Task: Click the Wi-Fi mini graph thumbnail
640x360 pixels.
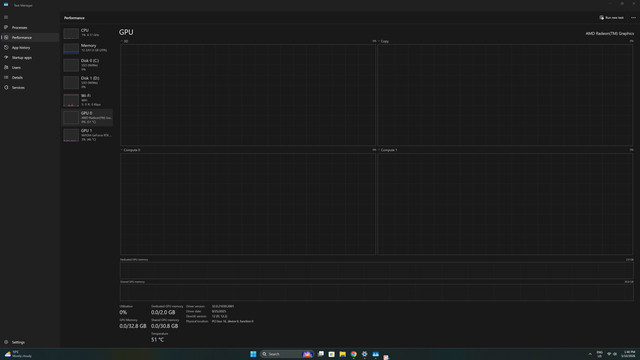Action: pos(71,100)
